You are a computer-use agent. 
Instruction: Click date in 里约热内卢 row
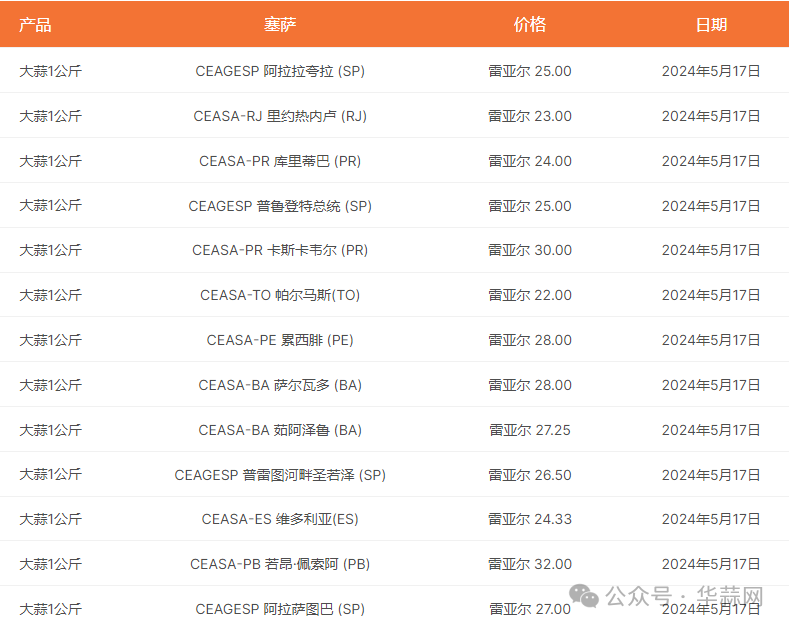coord(711,116)
